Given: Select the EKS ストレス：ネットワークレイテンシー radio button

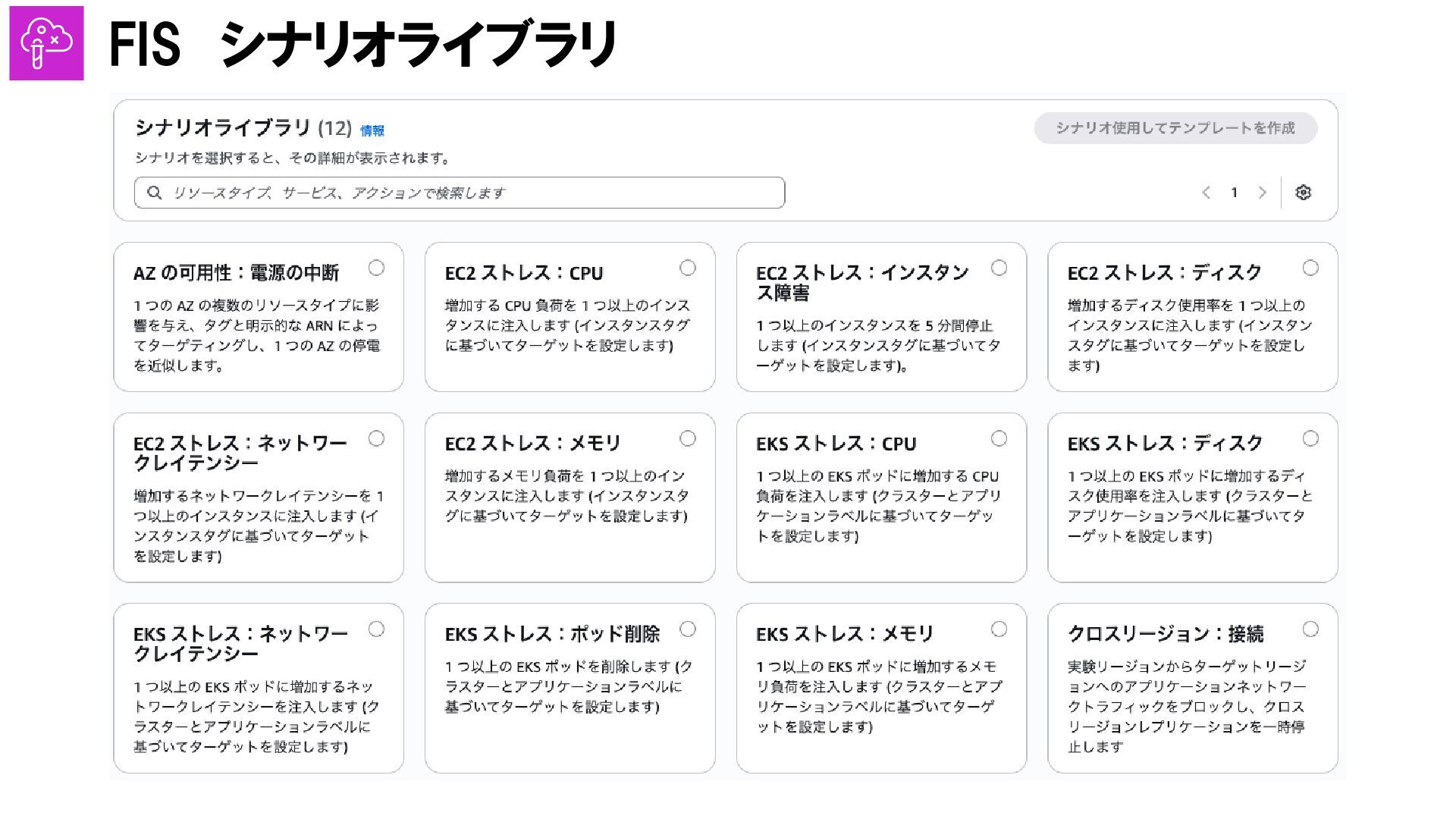Looking at the screenshot, I should pyautogui.click(x=376, y=629).
